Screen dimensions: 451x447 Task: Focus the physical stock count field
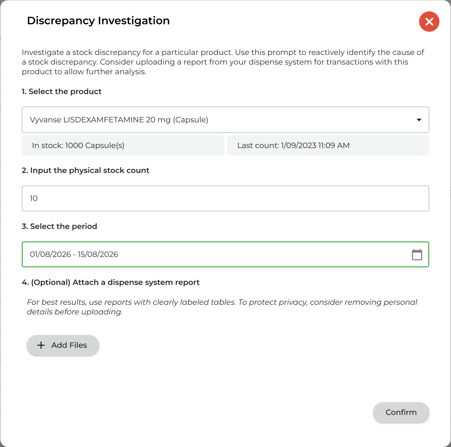[x=225, y=198]
